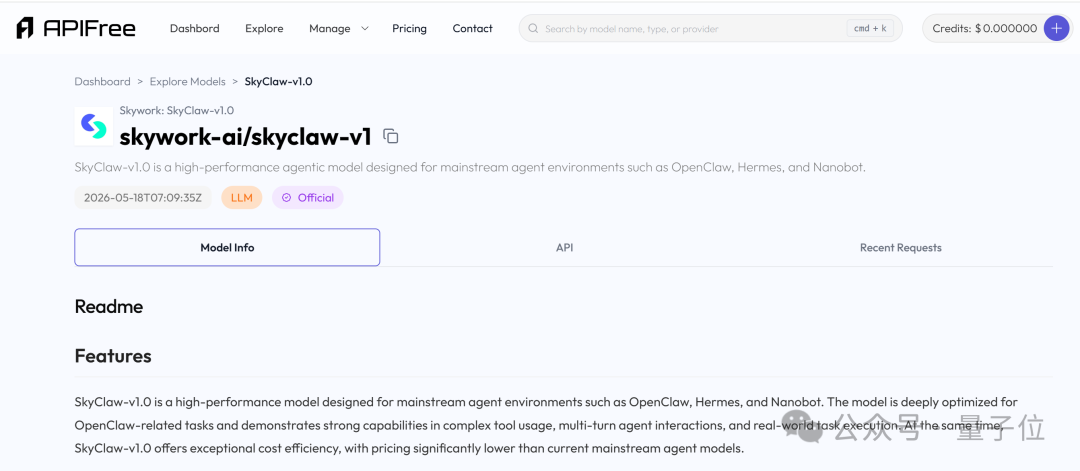Viewport: 1080px width, 471px height.
Task: Click the Skywork model logo
Action: coord(94,125)
